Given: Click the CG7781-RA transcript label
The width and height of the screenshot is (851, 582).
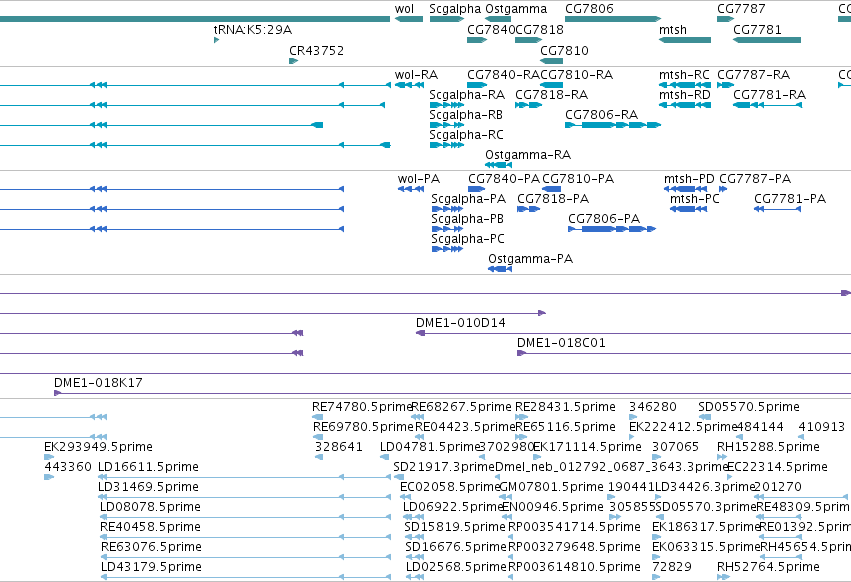Looking at the screenshot, I should (770, 95).
